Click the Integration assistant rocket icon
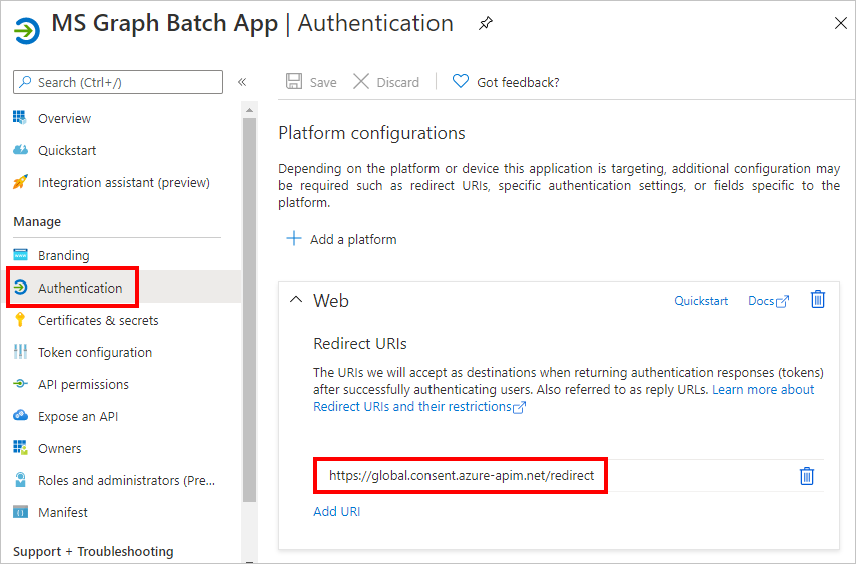Viewport: 856px width, 564px height. (20, 182)
